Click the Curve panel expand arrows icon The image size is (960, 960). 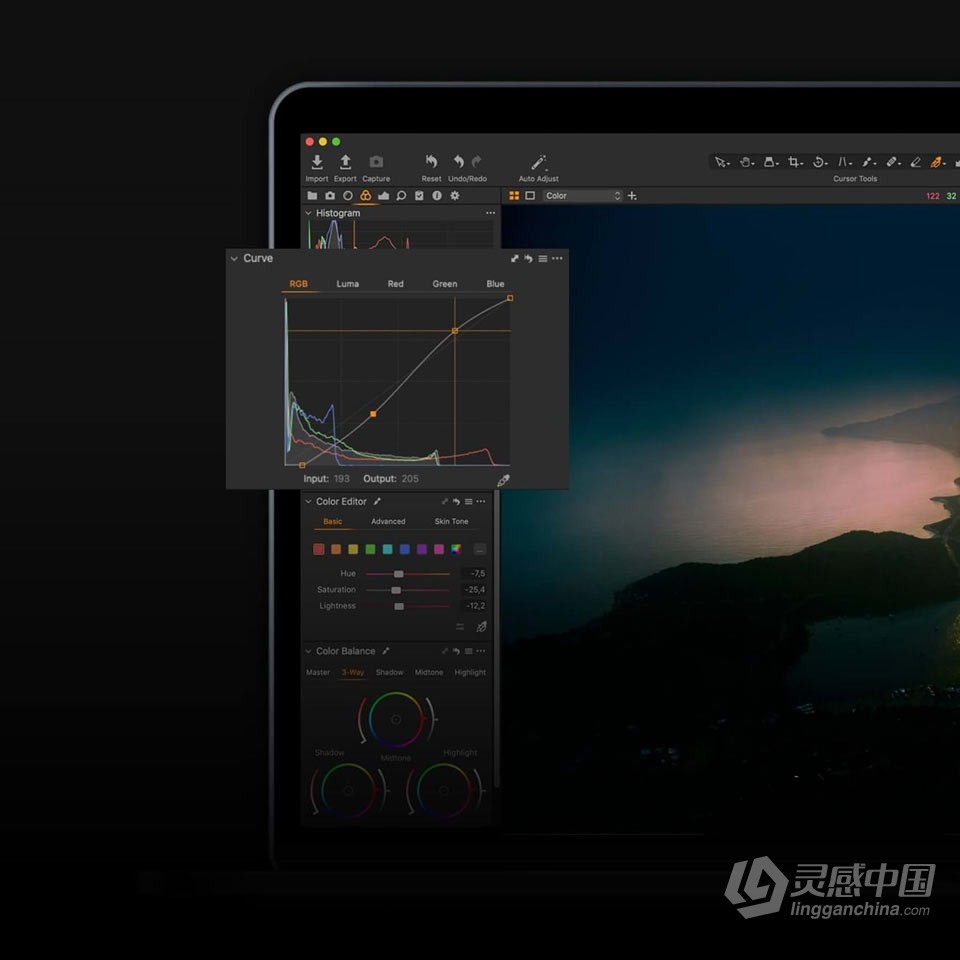point(514,258)
